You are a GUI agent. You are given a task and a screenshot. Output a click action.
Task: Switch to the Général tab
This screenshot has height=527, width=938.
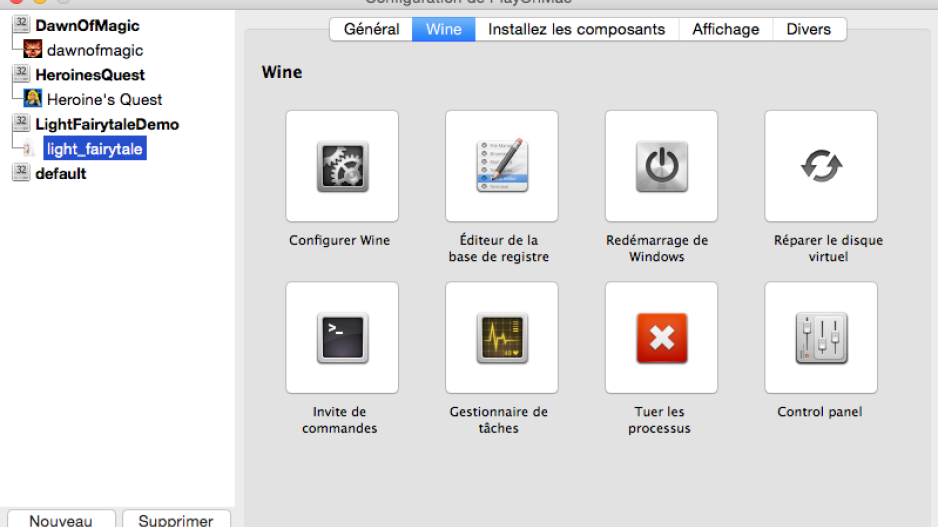[371, 29]
